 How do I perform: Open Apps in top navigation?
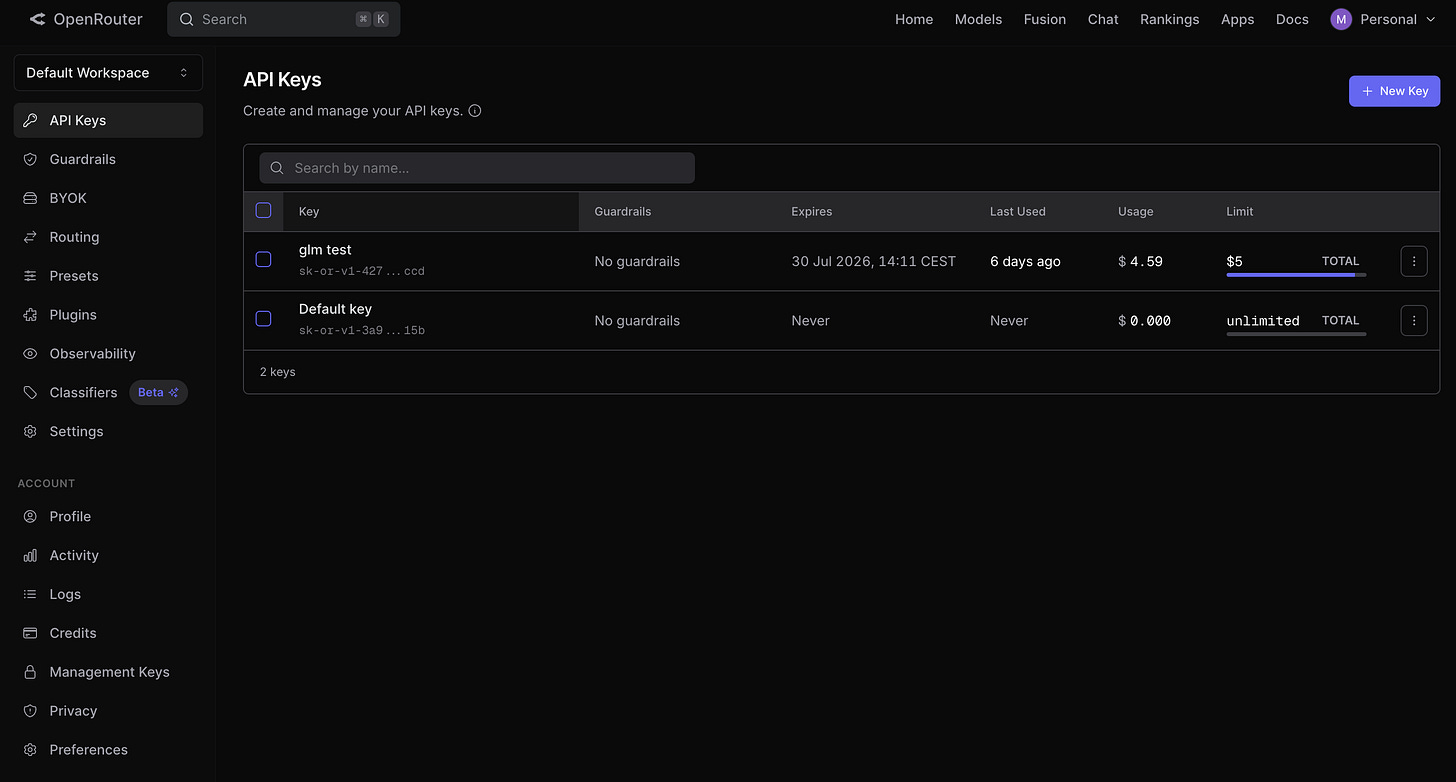click(x=1237, y=19)
